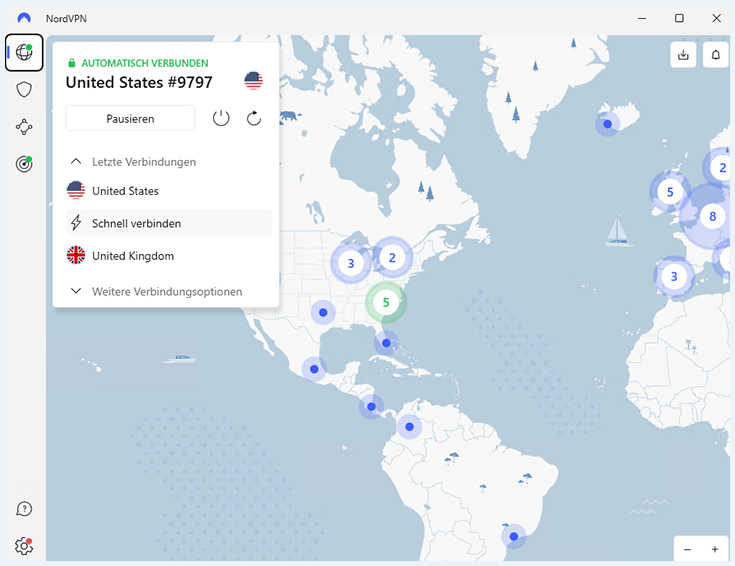The image size is (735, 566).
Task: Select the Iceland server marker
Action: pyautogui.click(x=608, y=124)
